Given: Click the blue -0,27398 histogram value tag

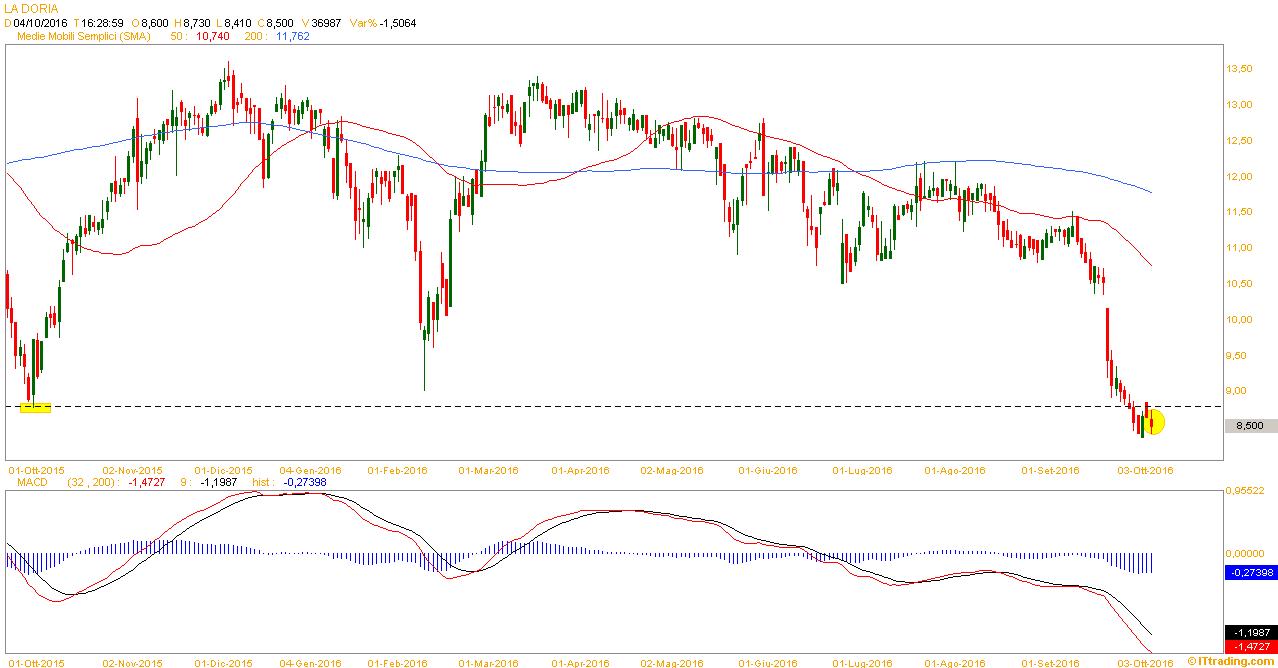Looking at the screenshot, I should (x=1250, y=573).
